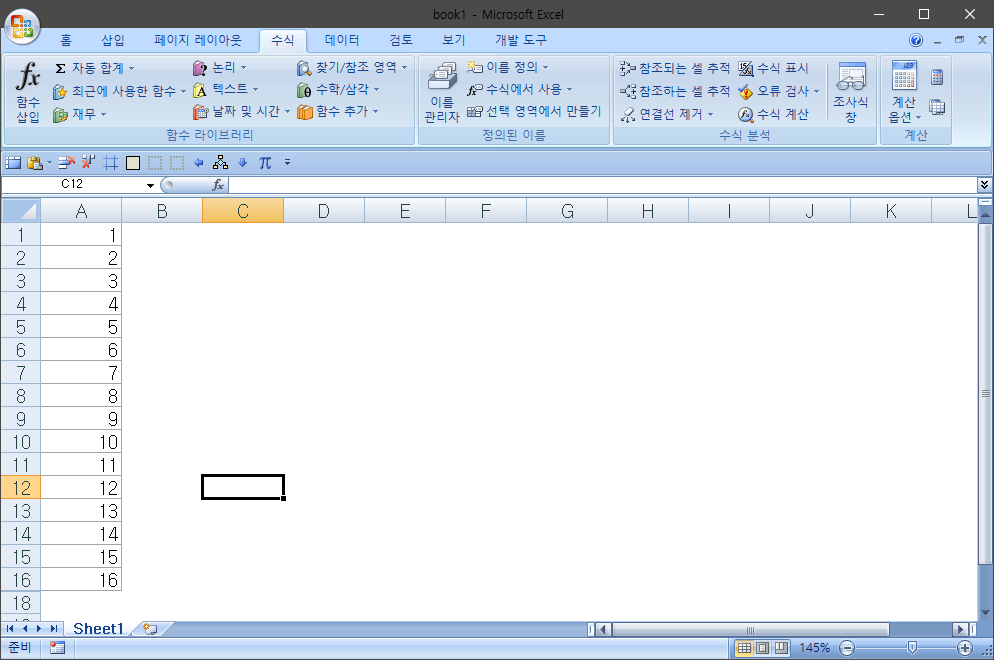Toggle 수식 표시 (Show Formulas)
This screenshot has width=994, height=660.
[773, 68]
